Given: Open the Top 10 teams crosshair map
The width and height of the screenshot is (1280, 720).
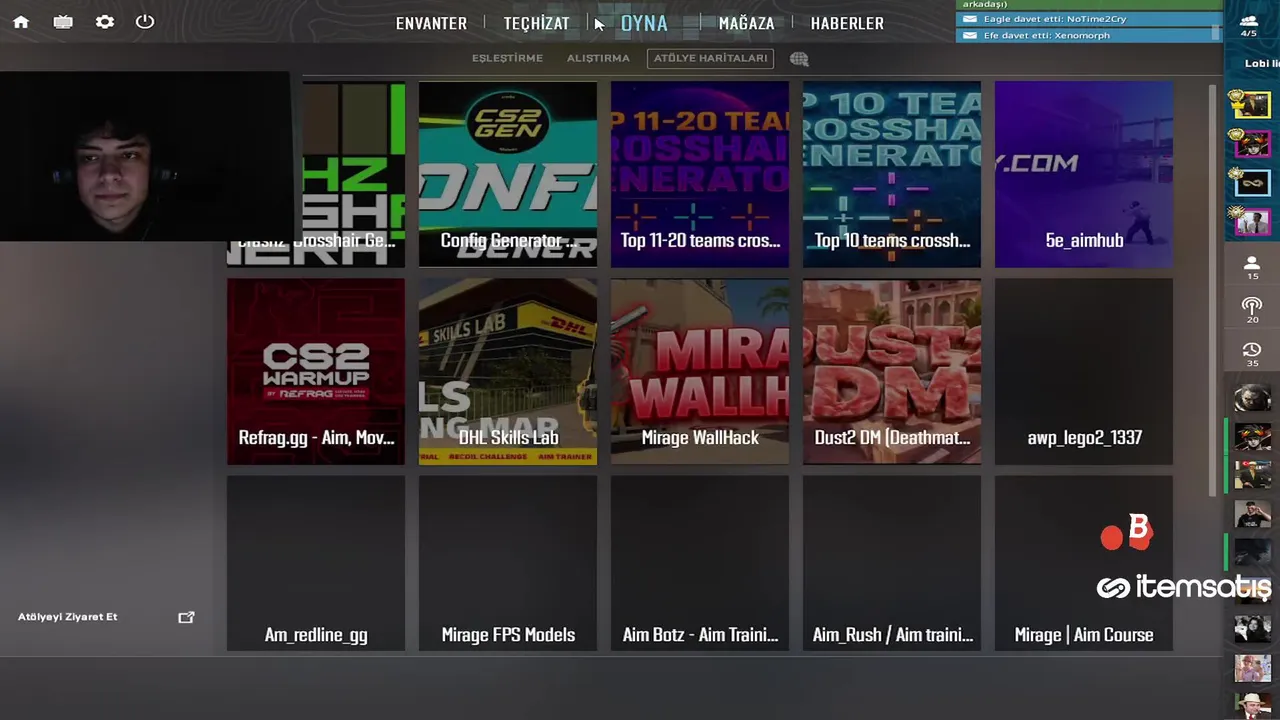Looking at the screenshot, I should coord(892,174).
